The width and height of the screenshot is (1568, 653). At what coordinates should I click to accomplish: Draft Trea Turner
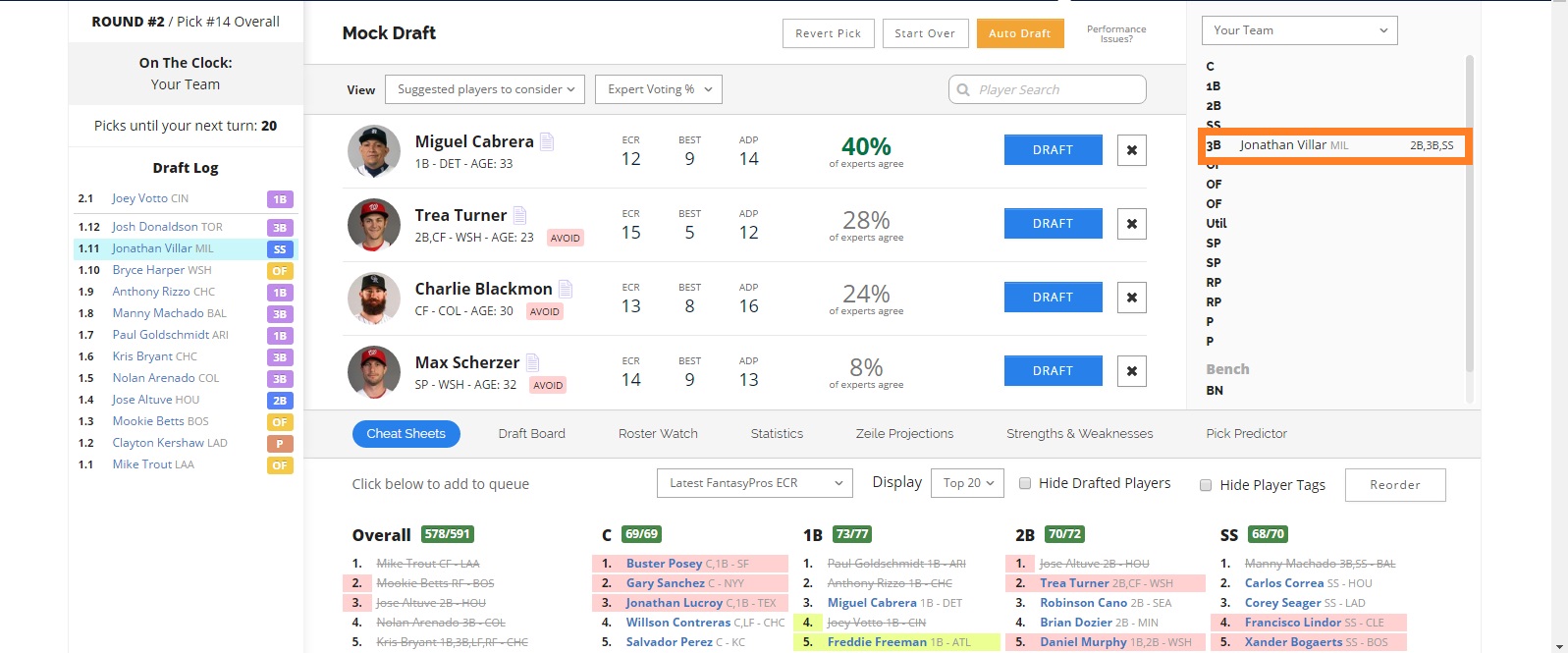coord(1053,224)
